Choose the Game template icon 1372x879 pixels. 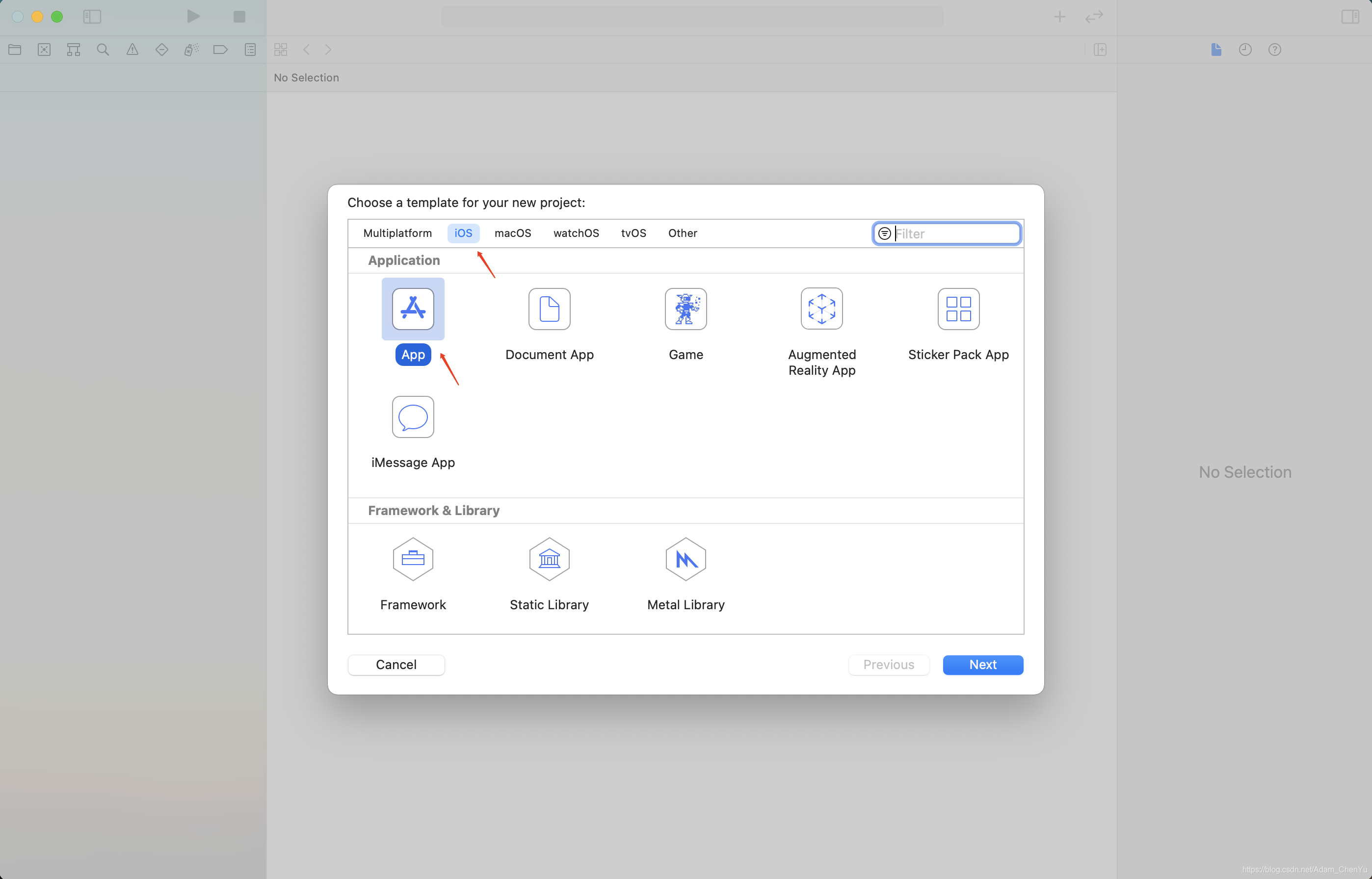[686, 309]
